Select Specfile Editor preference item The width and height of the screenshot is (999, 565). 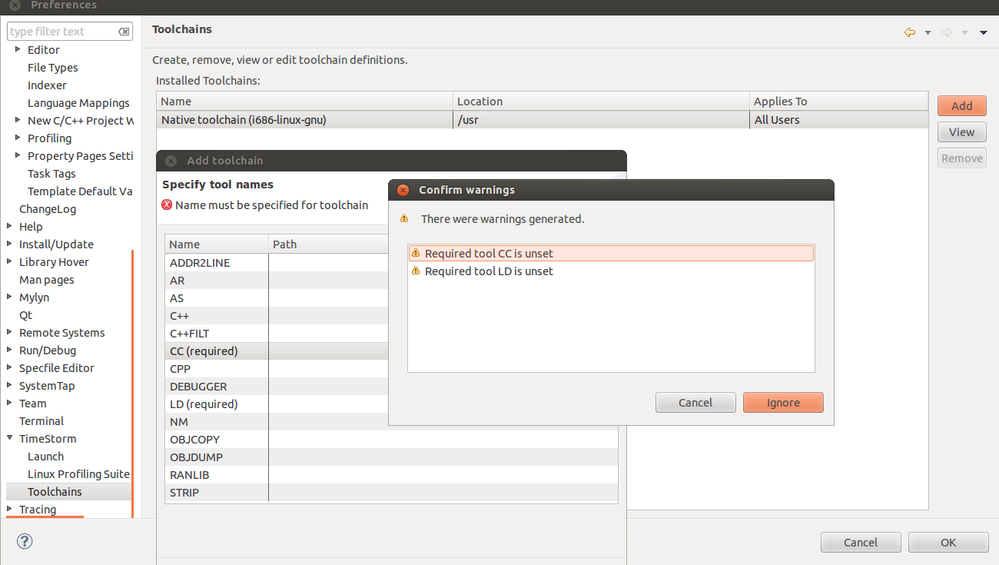(x=56, y=368)
